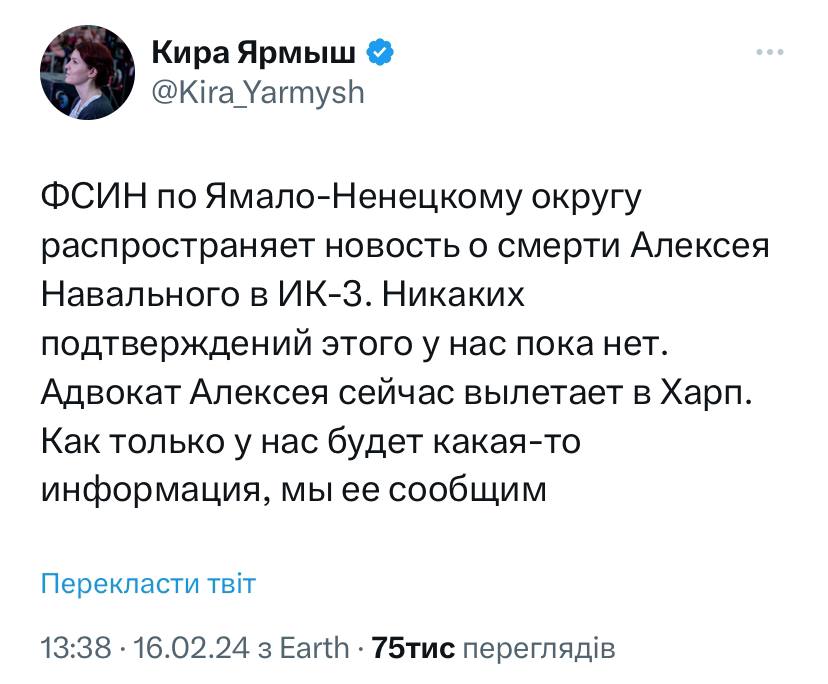Viewport: 828px width, 684px height.
Task: Click the bold 75тис view count
Action: point(413,648)
